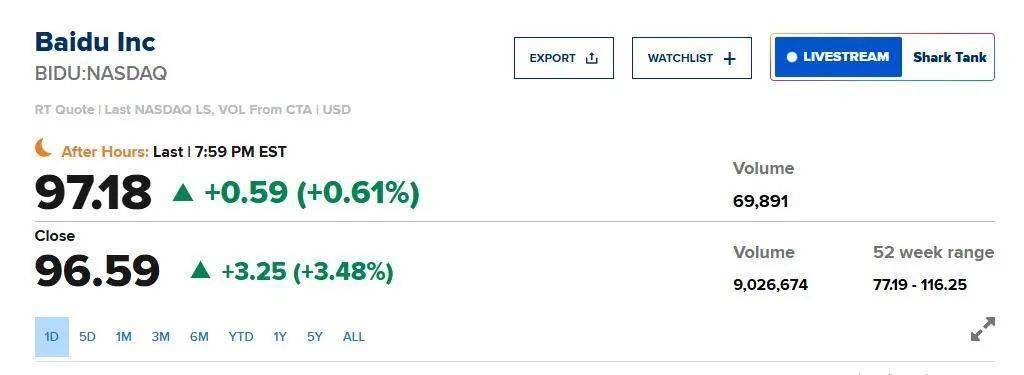Click the white dot in Livestream button
Screen dimensions: 1024x375
792,57
